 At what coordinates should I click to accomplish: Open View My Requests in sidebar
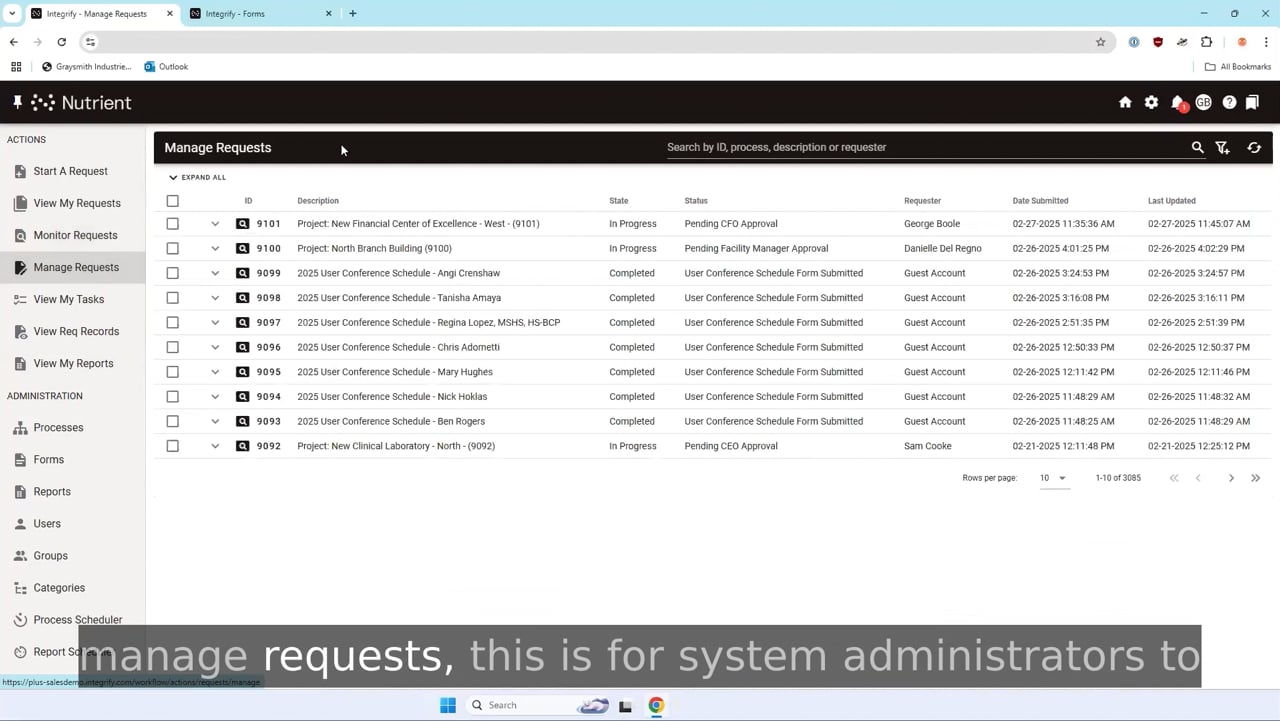(x=76, y=203)
